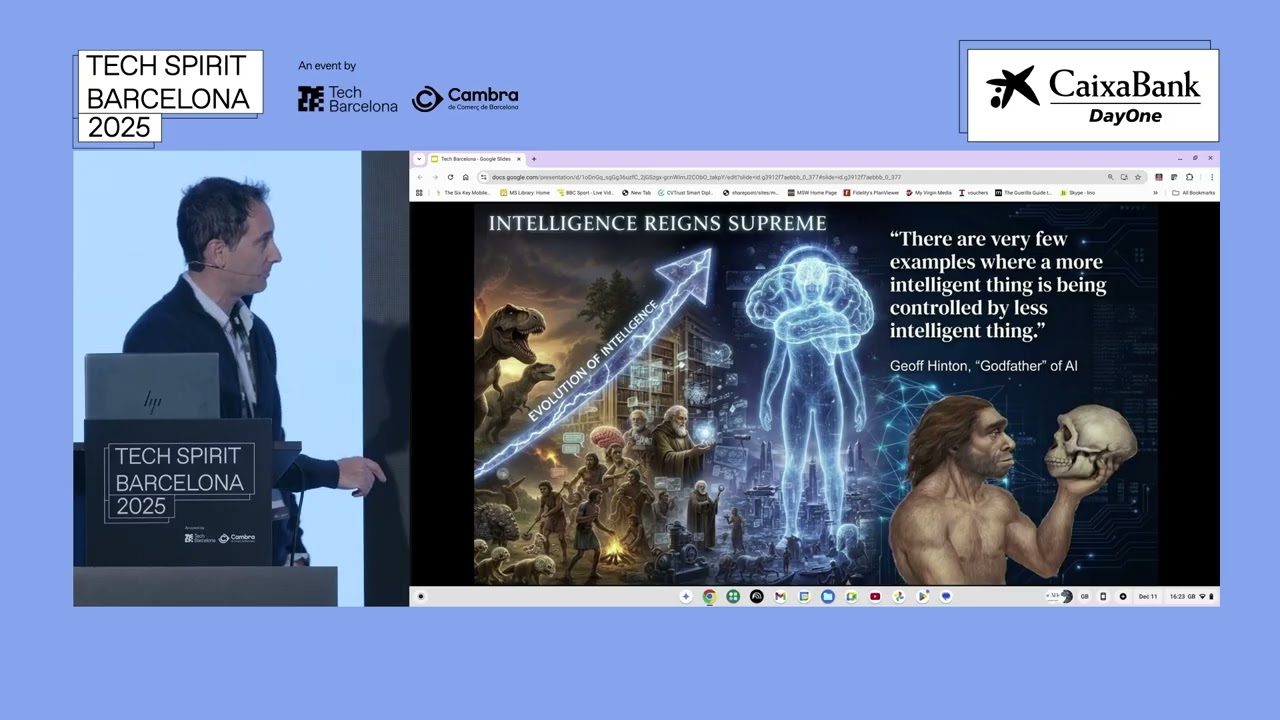
Task: Open 'CVTrust Smart Dipl' bookmark
Action: 685,192
